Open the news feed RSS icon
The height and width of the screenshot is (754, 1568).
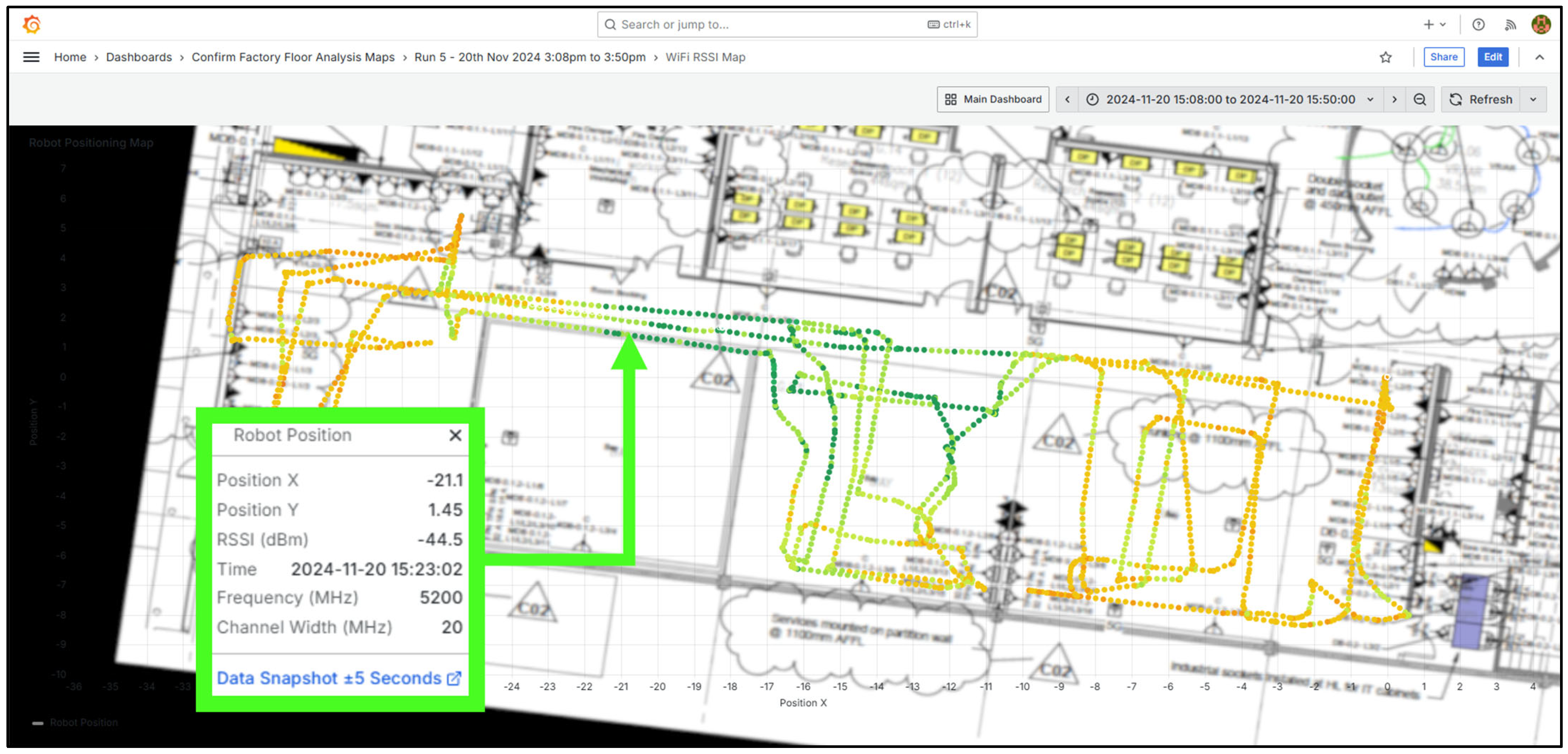coord(1510,24)
